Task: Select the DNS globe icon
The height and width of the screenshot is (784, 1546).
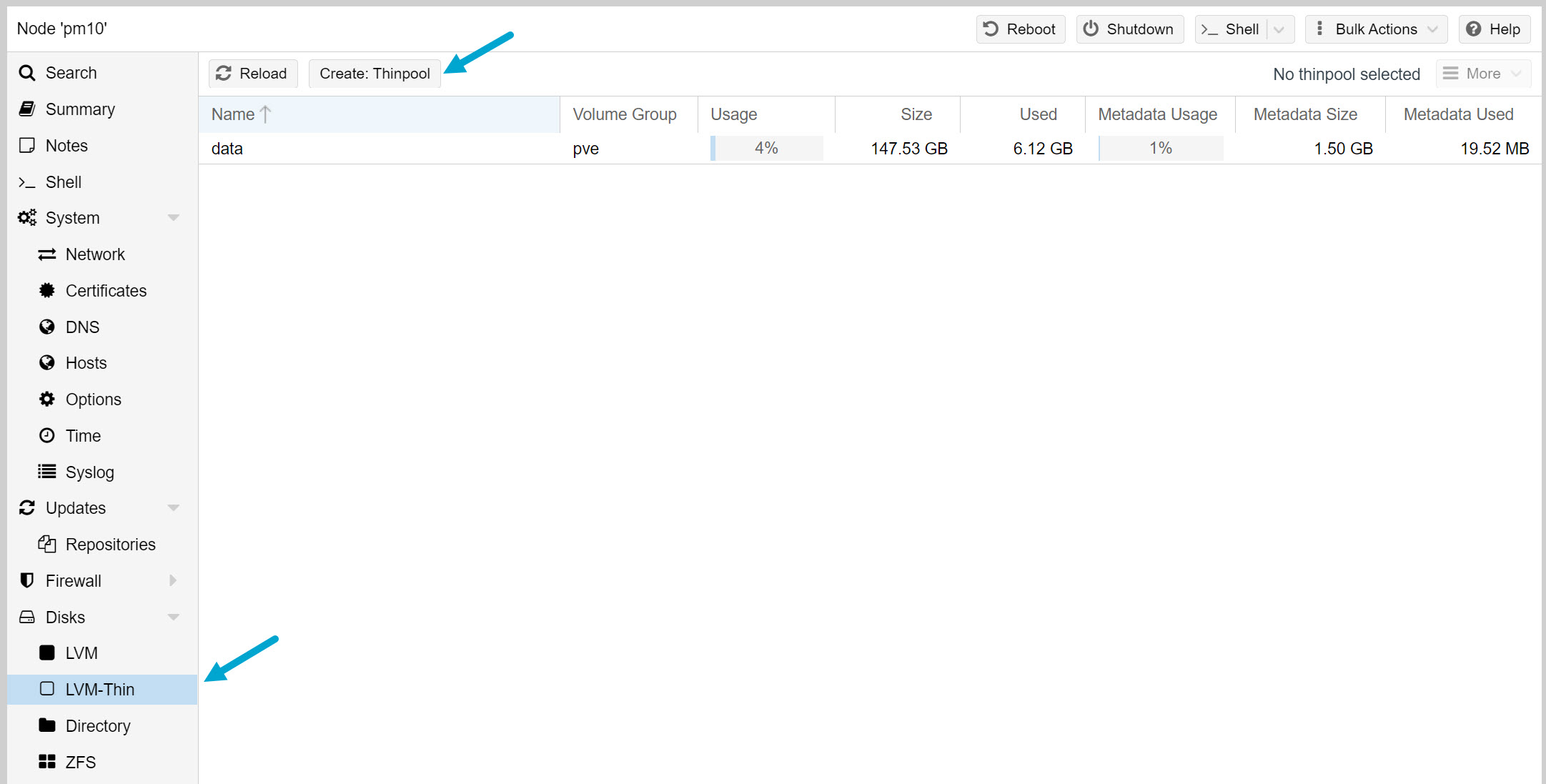Action: tap(46, 327)
